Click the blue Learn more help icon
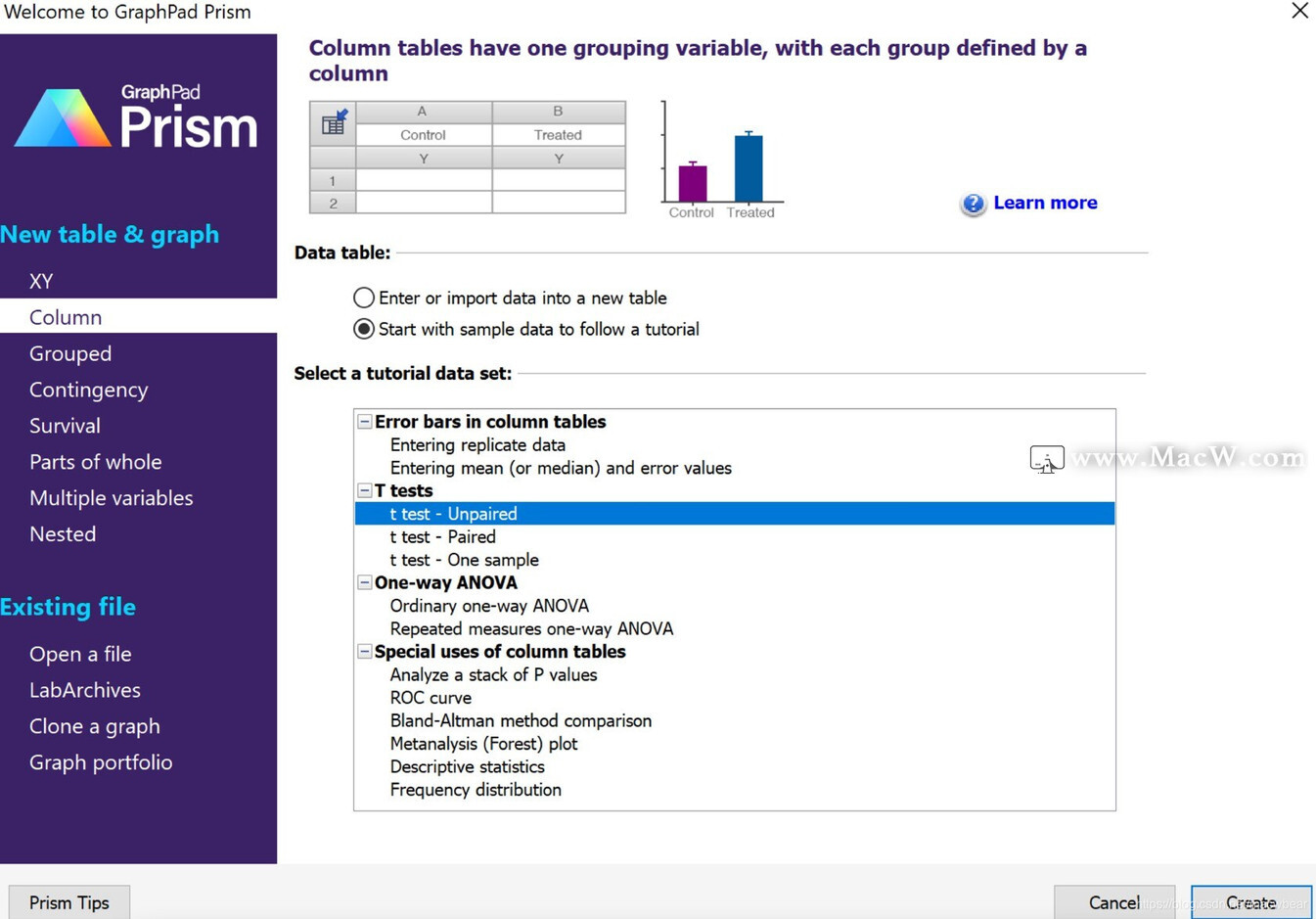Screen dimensions: 1316x919 (x=973, y=204)
